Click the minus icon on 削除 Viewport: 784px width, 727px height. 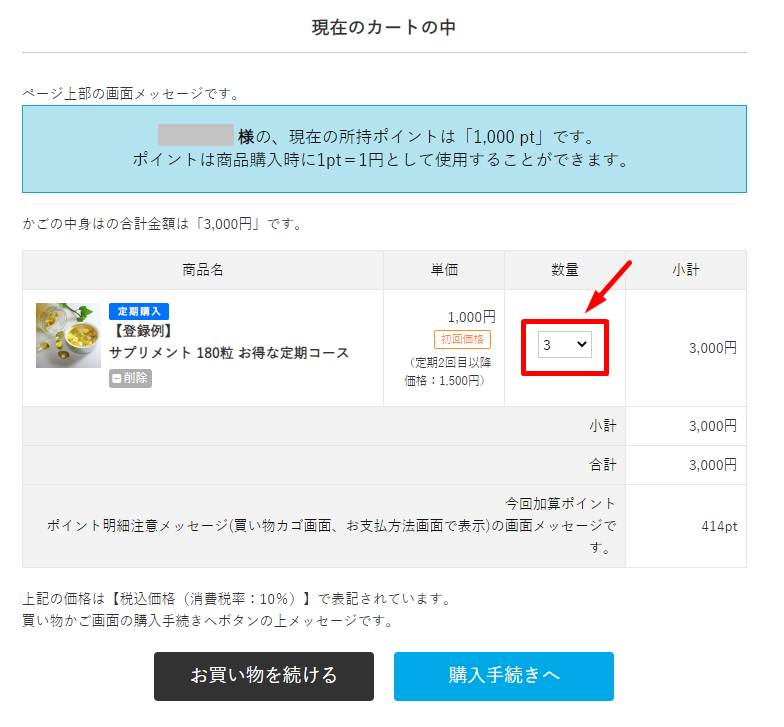click(x=117, y=378)
